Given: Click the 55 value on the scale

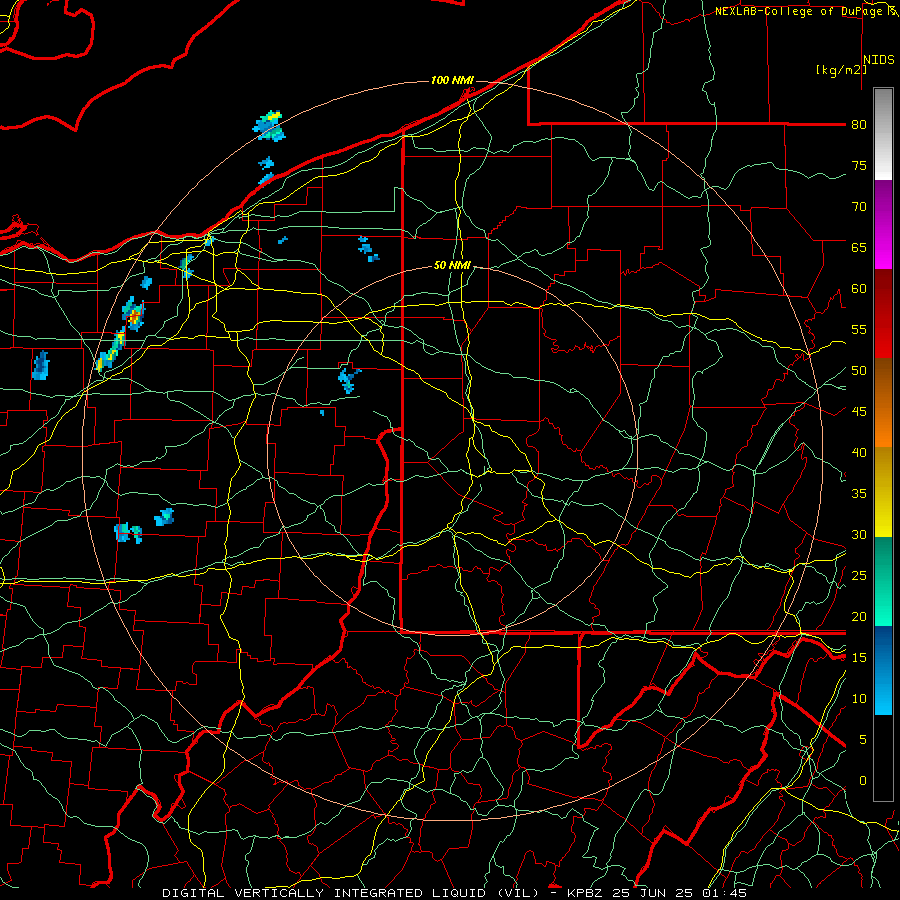Looking at the screenshot, I should point(859,329).
